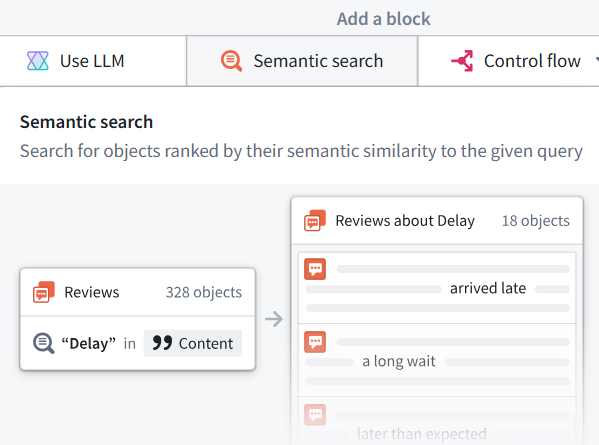Click the arrow between Reviews and results
The height and width of the screenshot is (445, 599).
274,319
